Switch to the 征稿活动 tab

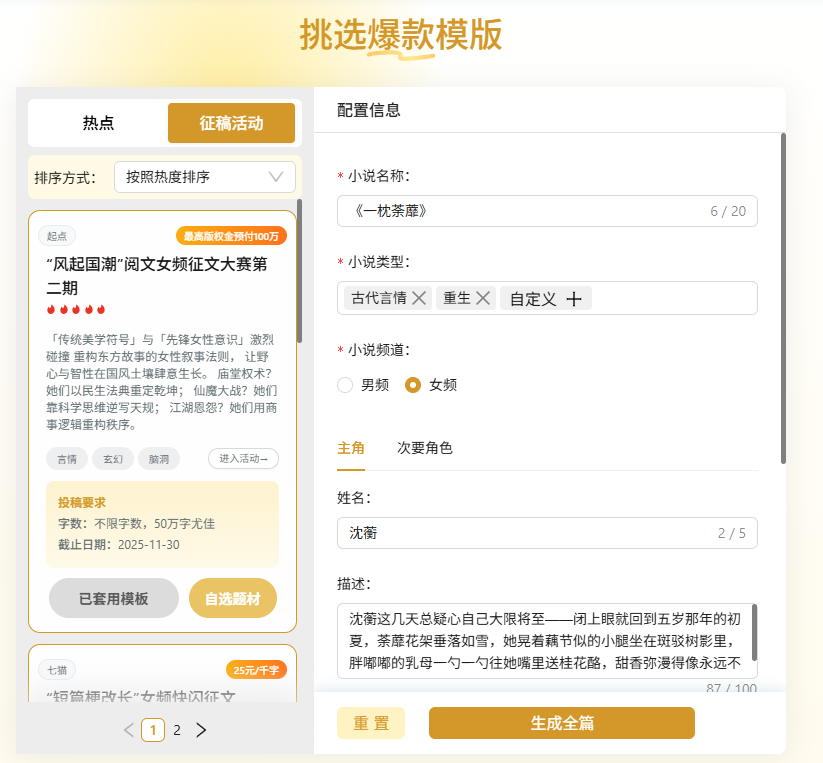231,123
